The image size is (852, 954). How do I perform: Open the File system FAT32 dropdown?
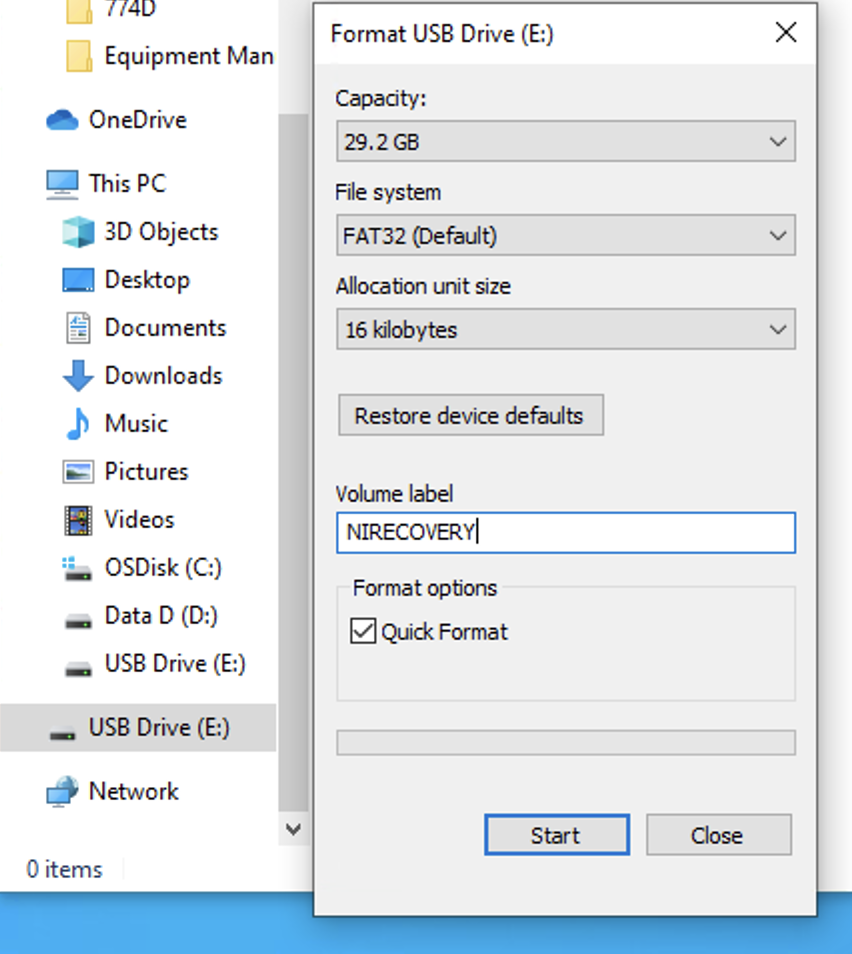click(x=565, y=237)
